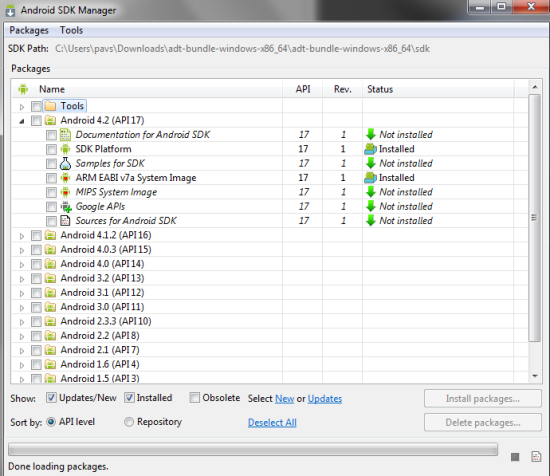This screenshot has width=550, height=476.
Task: Click the API column header
Action: [x=302, y=89]
